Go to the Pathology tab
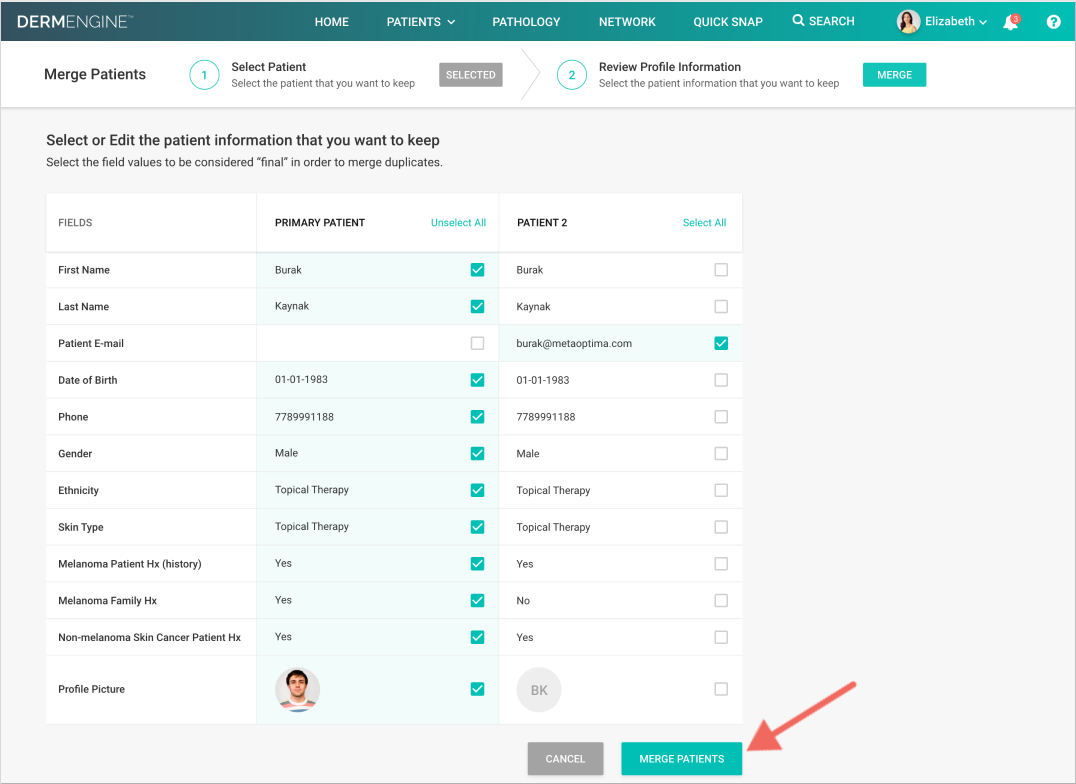Viewport: 1076px width, 784px height. coord(526,22)
